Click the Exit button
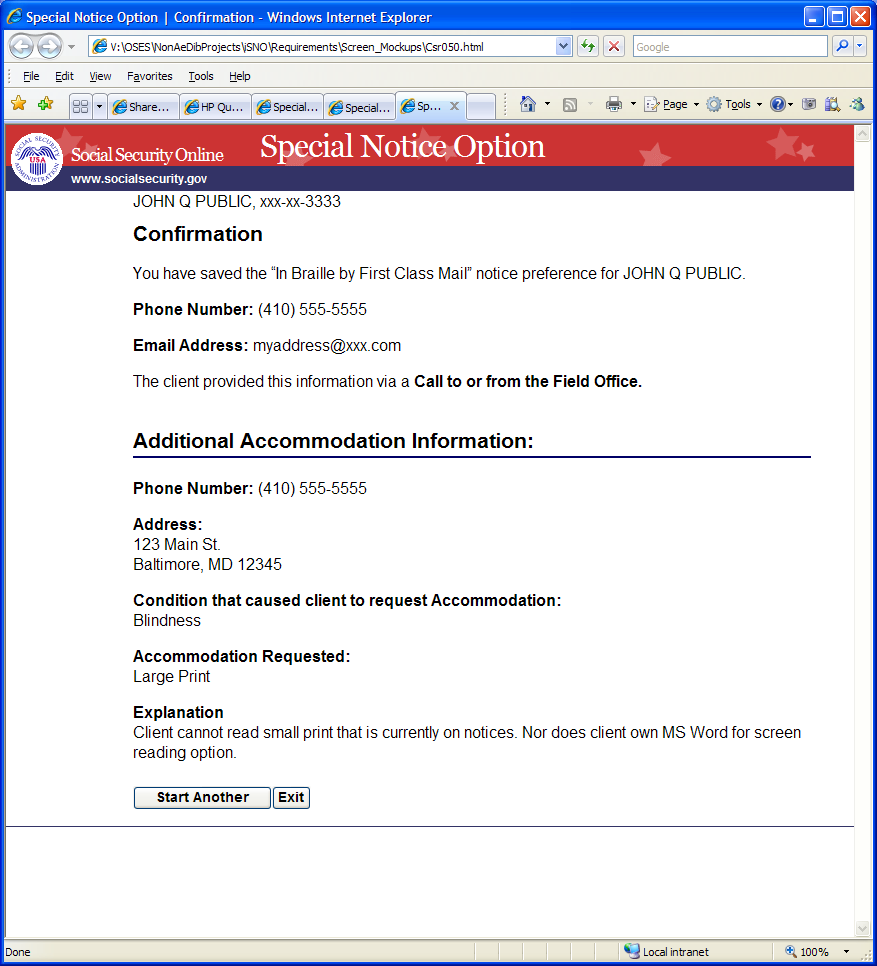The width and height of the screenshot is (877, 966). (291, 798)
